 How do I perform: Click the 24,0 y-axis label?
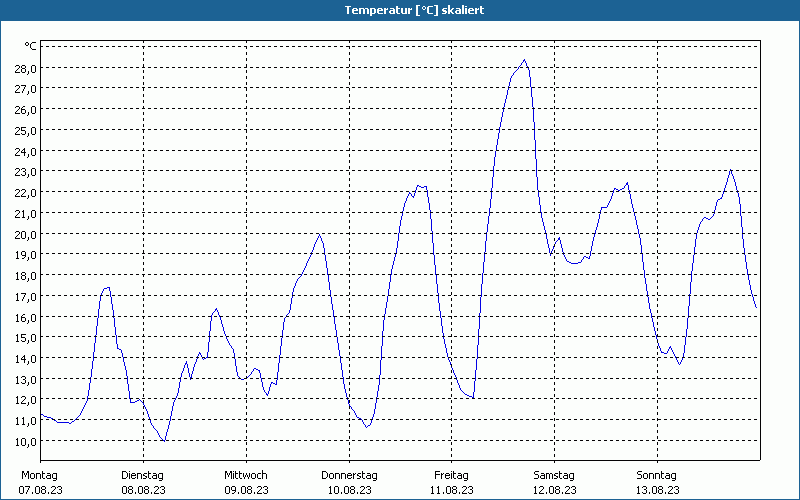pyautogui.click(x=26, y=152)
